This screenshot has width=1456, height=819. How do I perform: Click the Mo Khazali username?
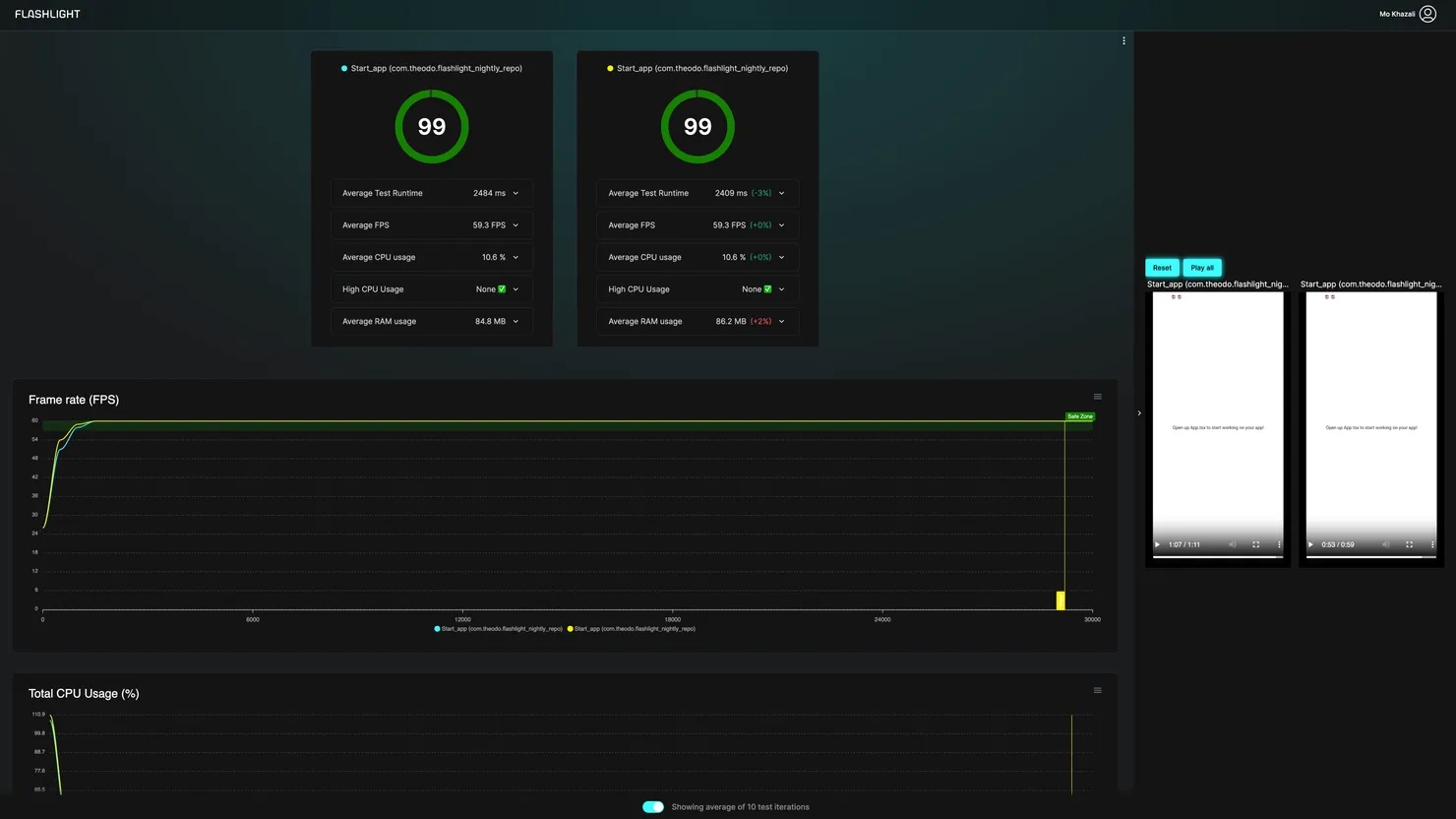click(1397, 14)
